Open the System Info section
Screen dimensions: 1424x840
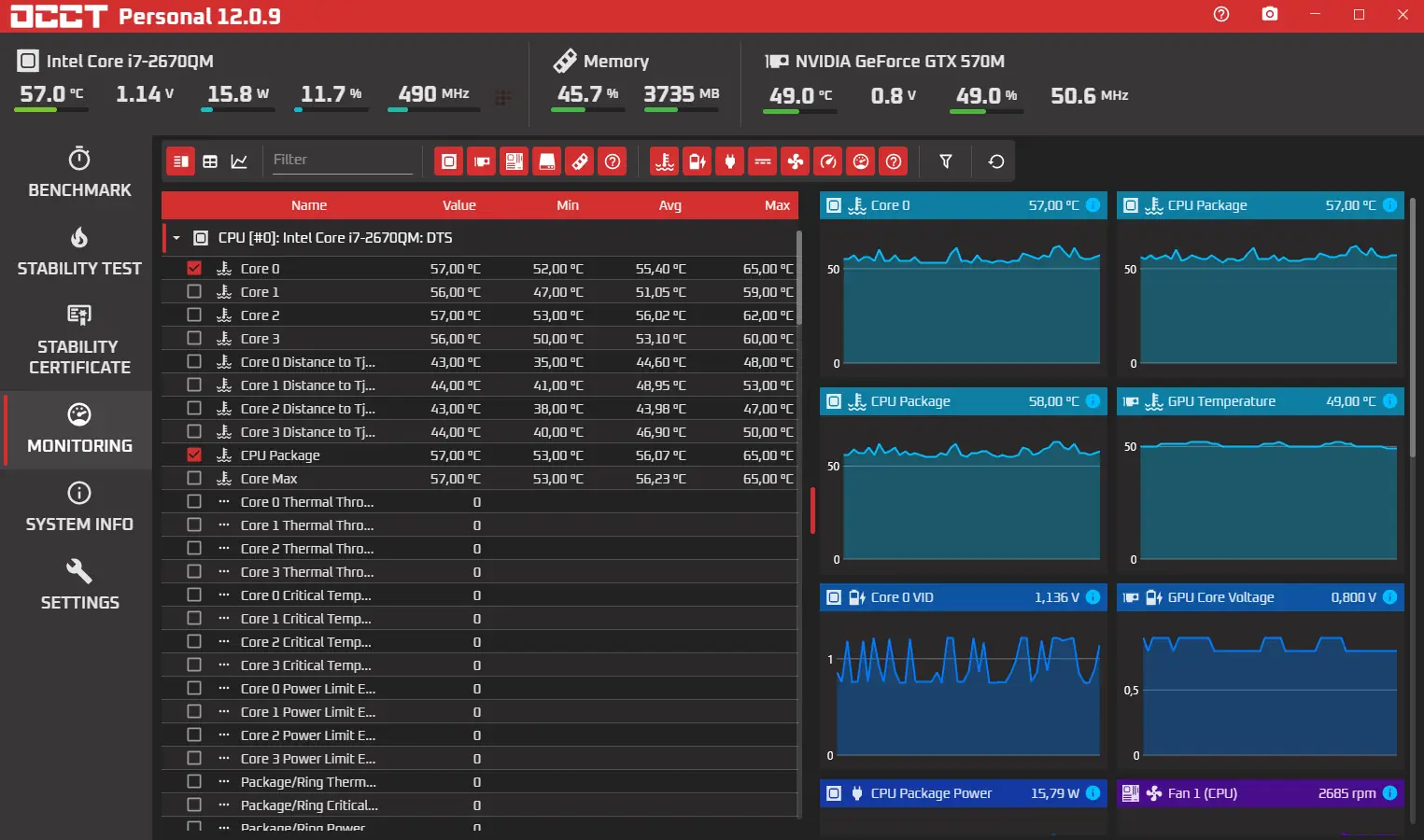point(79,507)
